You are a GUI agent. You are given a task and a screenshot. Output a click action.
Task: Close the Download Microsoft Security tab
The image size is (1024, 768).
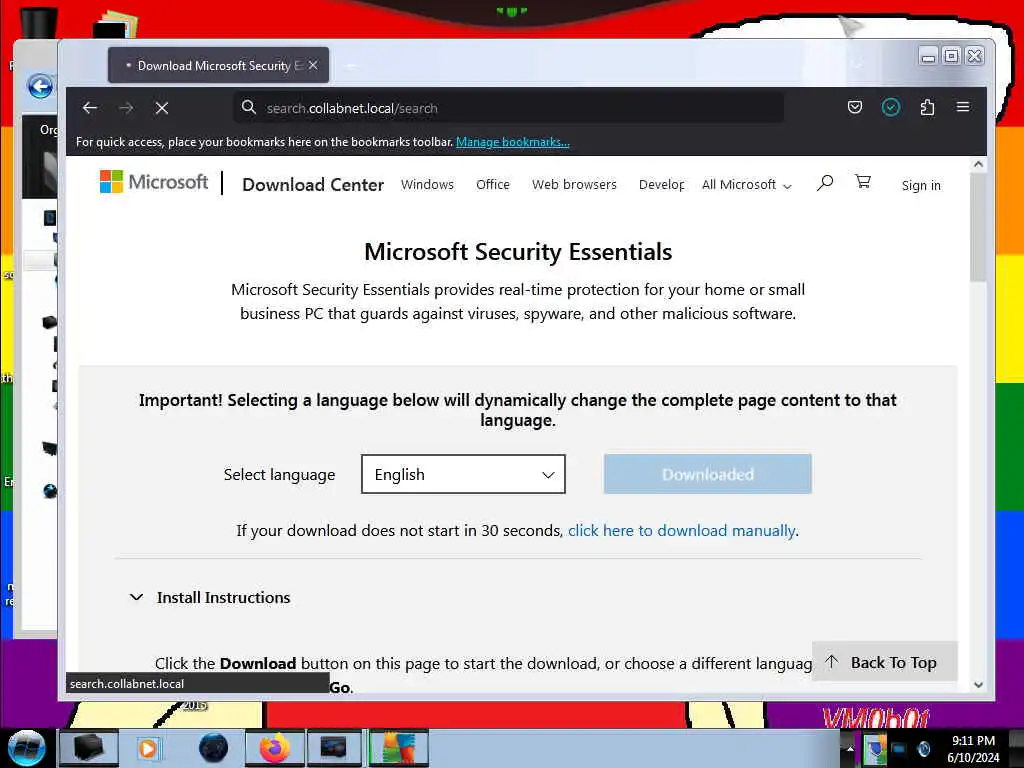(x=313, y=65)
